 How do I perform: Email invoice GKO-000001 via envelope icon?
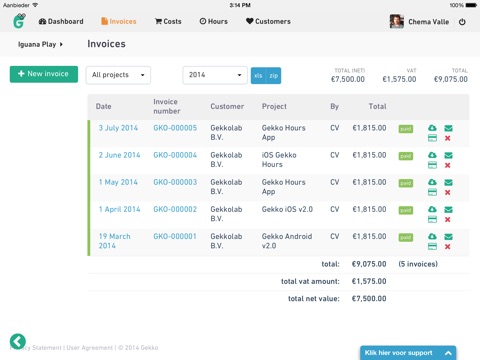pyautogui.click(x=448, y=237)
